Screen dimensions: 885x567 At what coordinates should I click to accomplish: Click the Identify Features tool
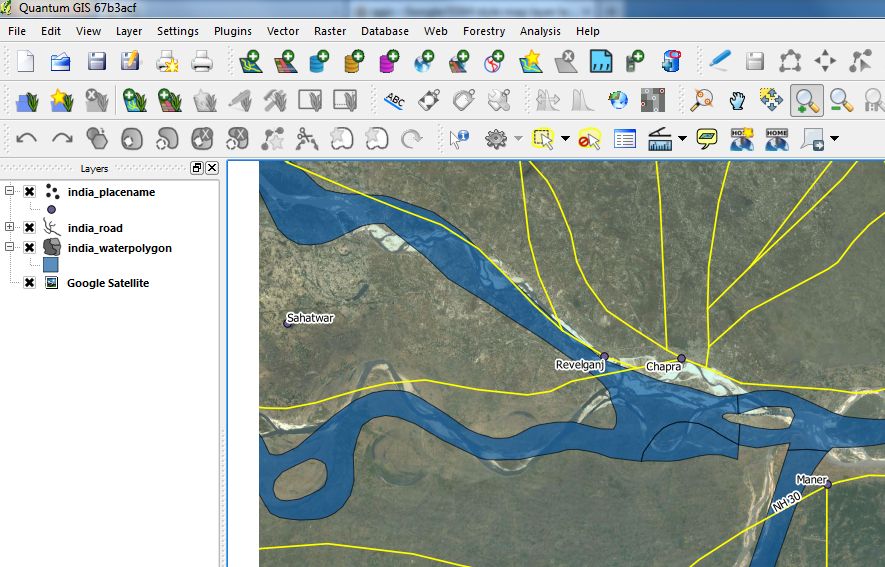coord(459,138)
